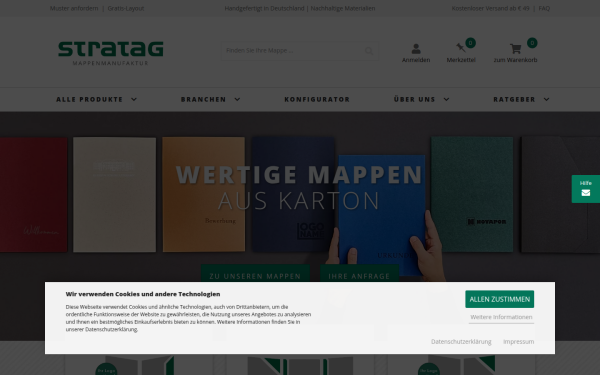The height and width of the screenshot is (375, 600).
Task: Click the Hilfe envelope side tab
Action: [x=585, y=189]
